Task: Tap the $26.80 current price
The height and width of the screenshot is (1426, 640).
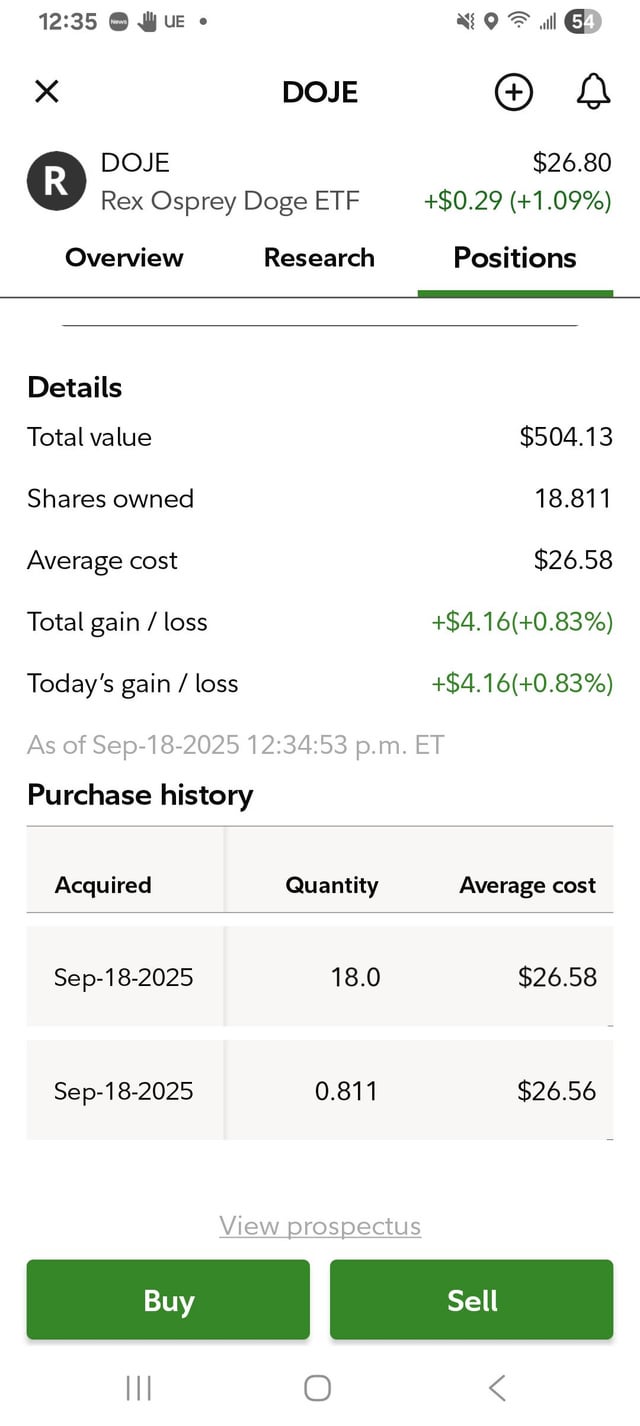Action: [x=572, y=163]
